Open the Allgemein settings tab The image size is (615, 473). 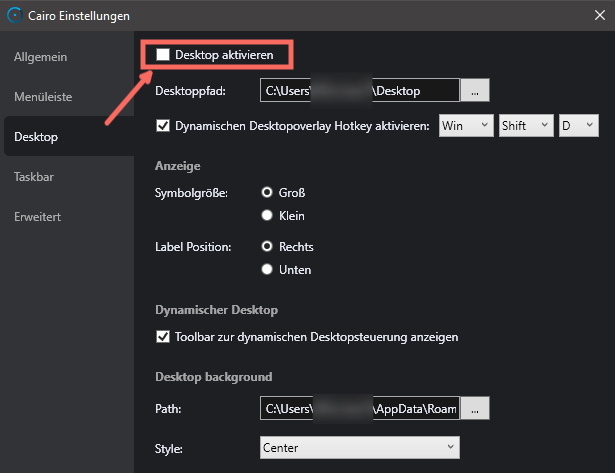[40, 57]
